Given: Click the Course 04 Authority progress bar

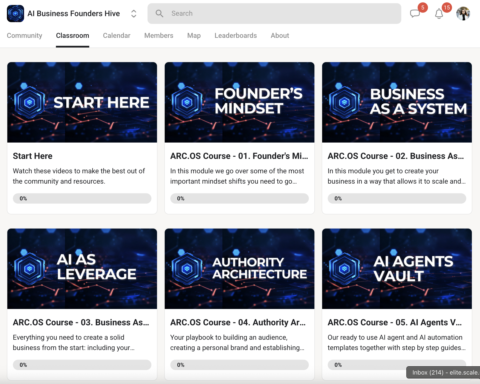Looking at the screenshot, I should [239, 365].
